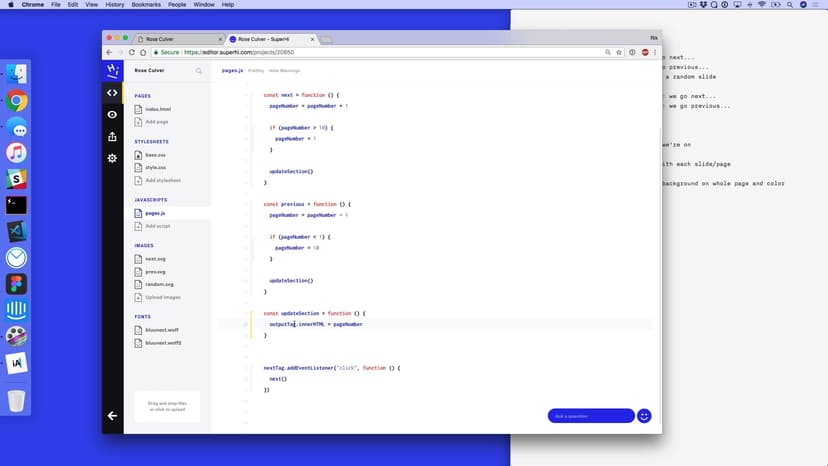
Task: Click the eye preview icon in sidebar
Action: point(112,115)
